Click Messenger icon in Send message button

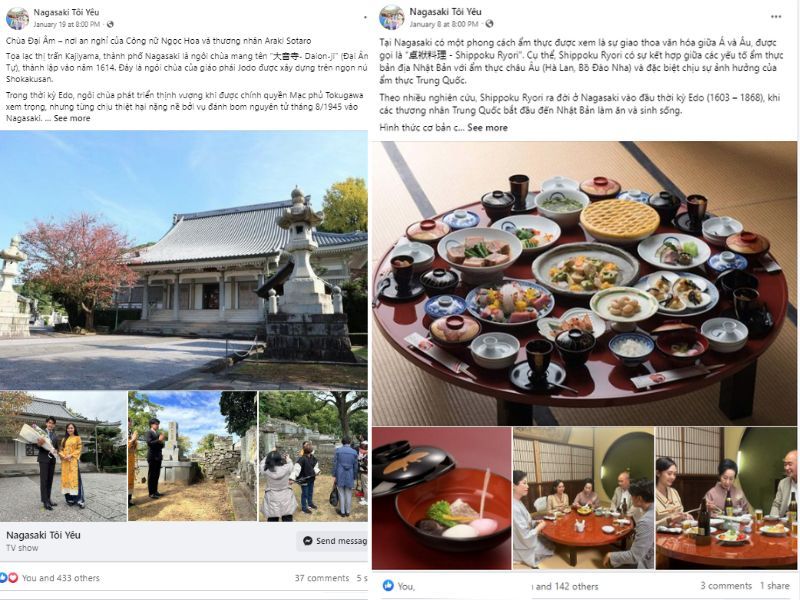click(308, 541)
